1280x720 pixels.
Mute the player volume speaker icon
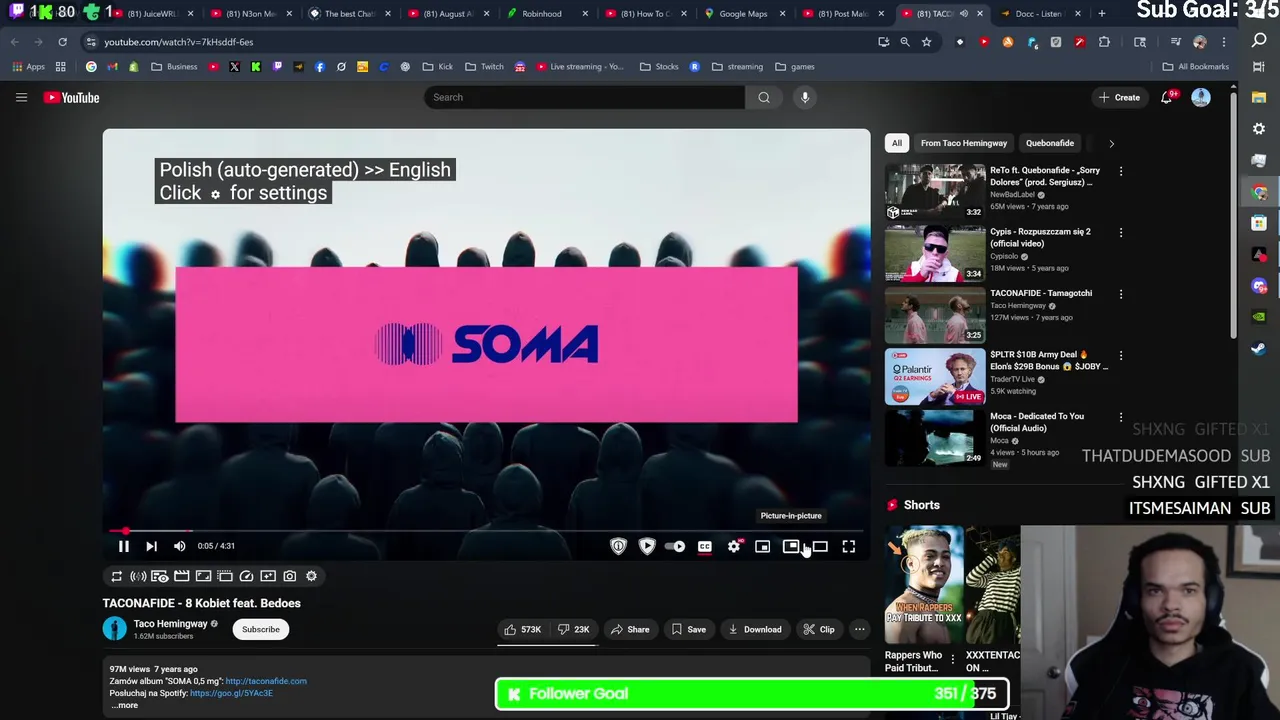pyautogui.click(x=180, y=546)
